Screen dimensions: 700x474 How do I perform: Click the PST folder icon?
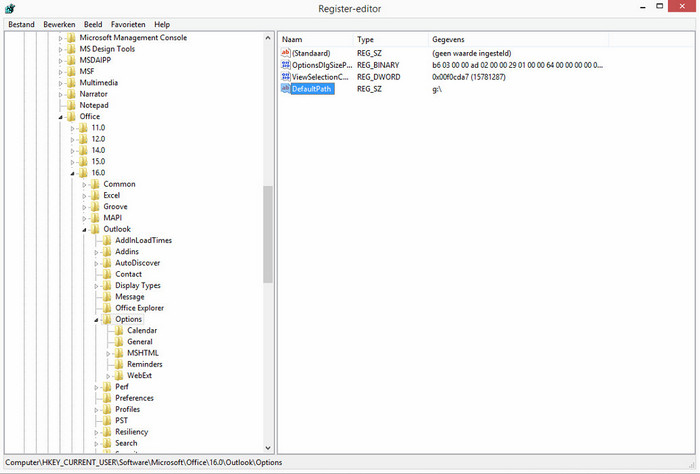click(x=107, y=420)
